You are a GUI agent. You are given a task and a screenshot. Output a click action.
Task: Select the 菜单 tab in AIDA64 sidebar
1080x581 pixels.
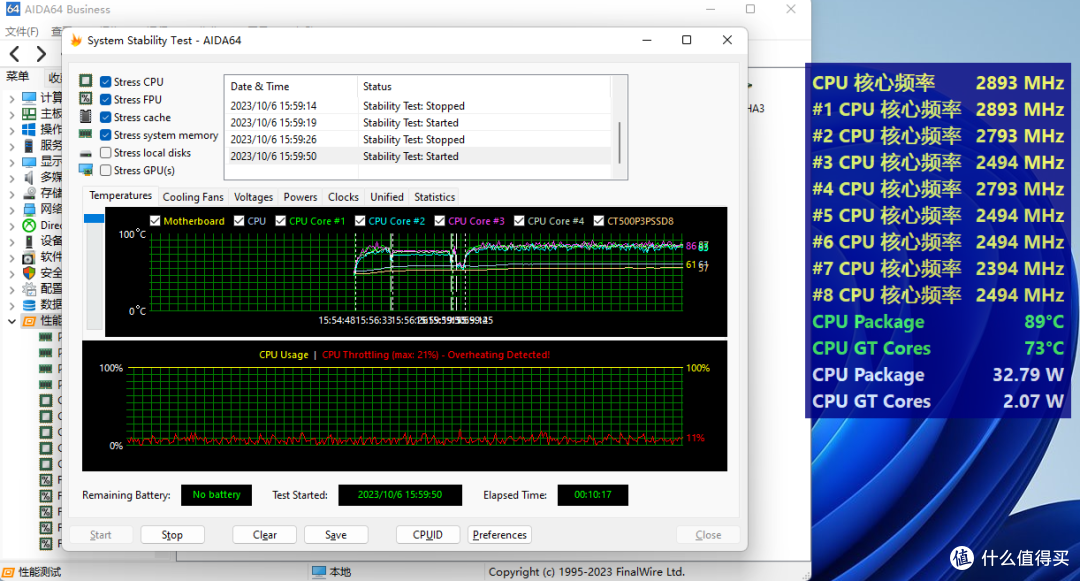[x=18, y=76]
